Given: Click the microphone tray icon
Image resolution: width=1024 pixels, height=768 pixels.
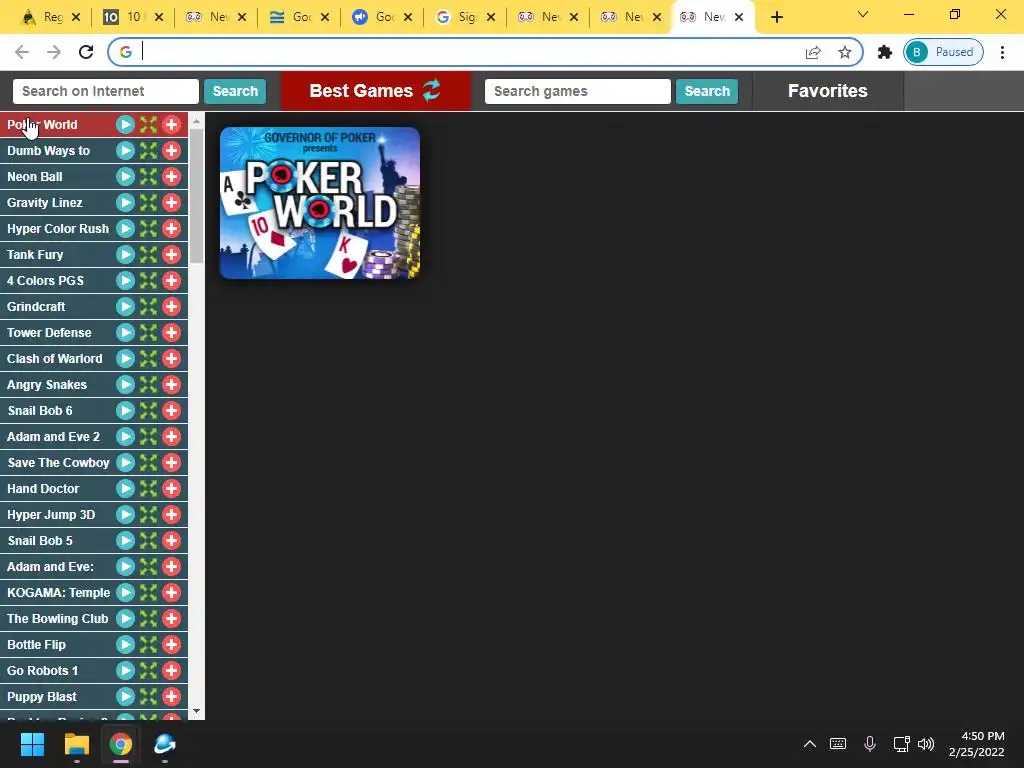Looking at the screenshot, I should coord(869,744).
